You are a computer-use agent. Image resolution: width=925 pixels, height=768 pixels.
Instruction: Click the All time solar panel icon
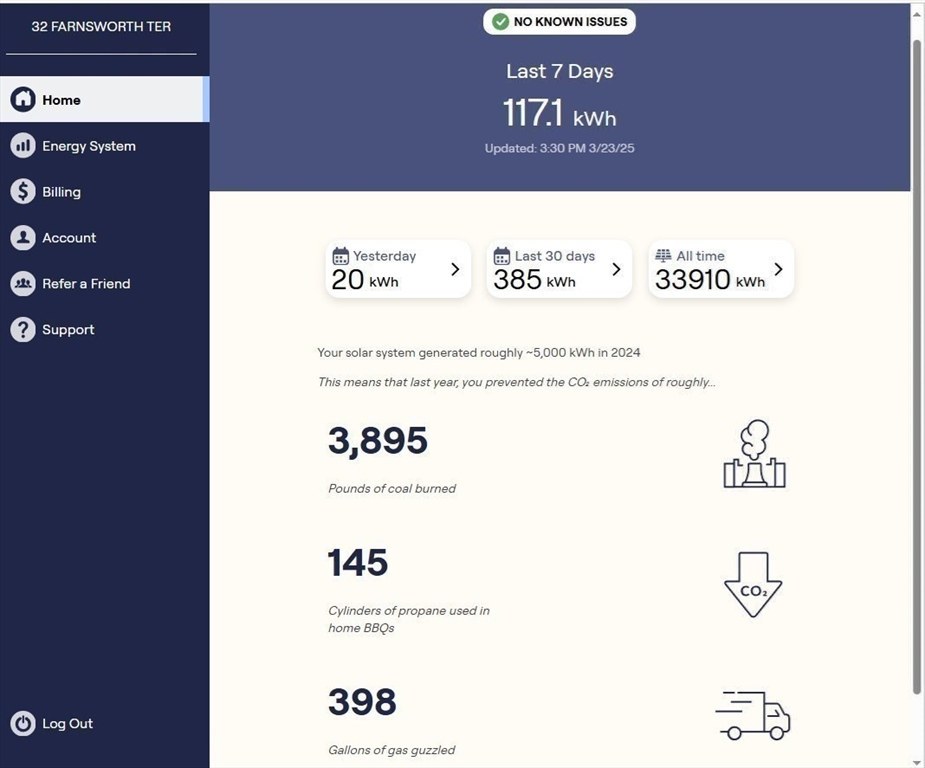663,255
